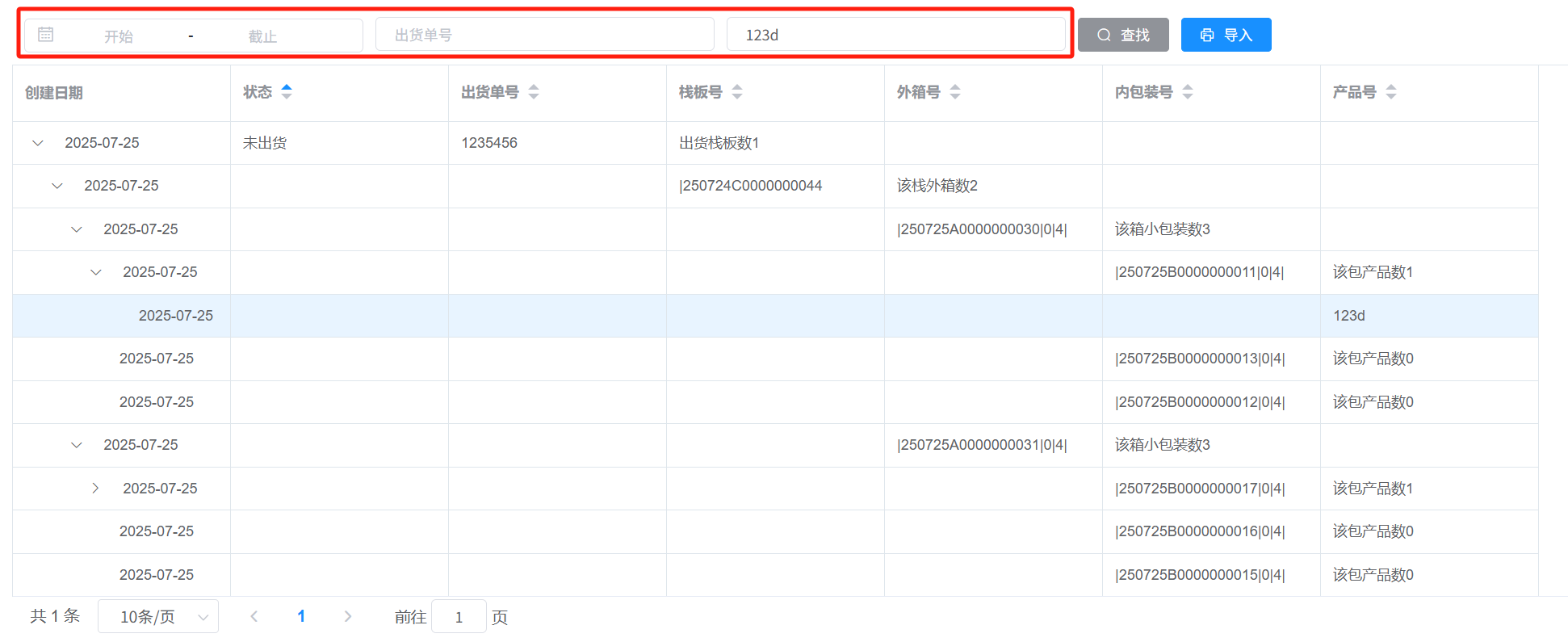This screenshot has width=1568, height=642.
Task: Collapse the top-level row with 未出货 status
Action: pos(38,143)
